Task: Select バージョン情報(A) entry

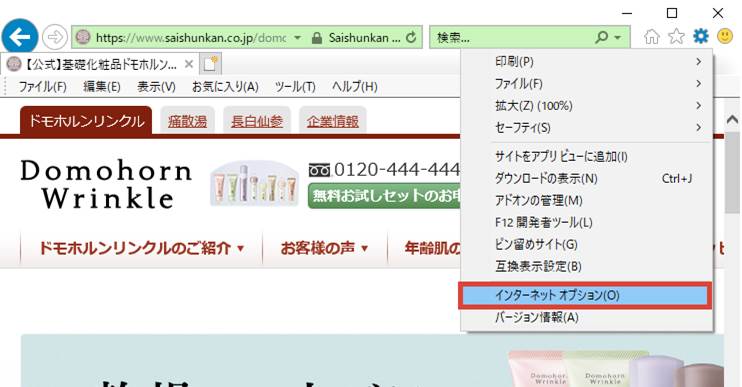Action: [x=586, y=317]
